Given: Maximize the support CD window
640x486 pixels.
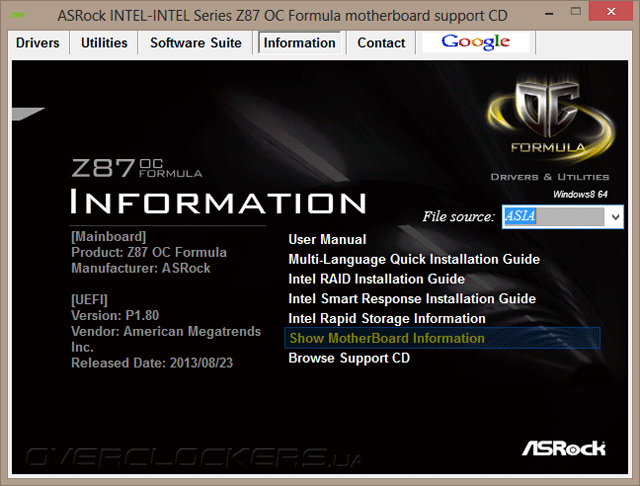Looking at the screenshot, I should 576,12.
